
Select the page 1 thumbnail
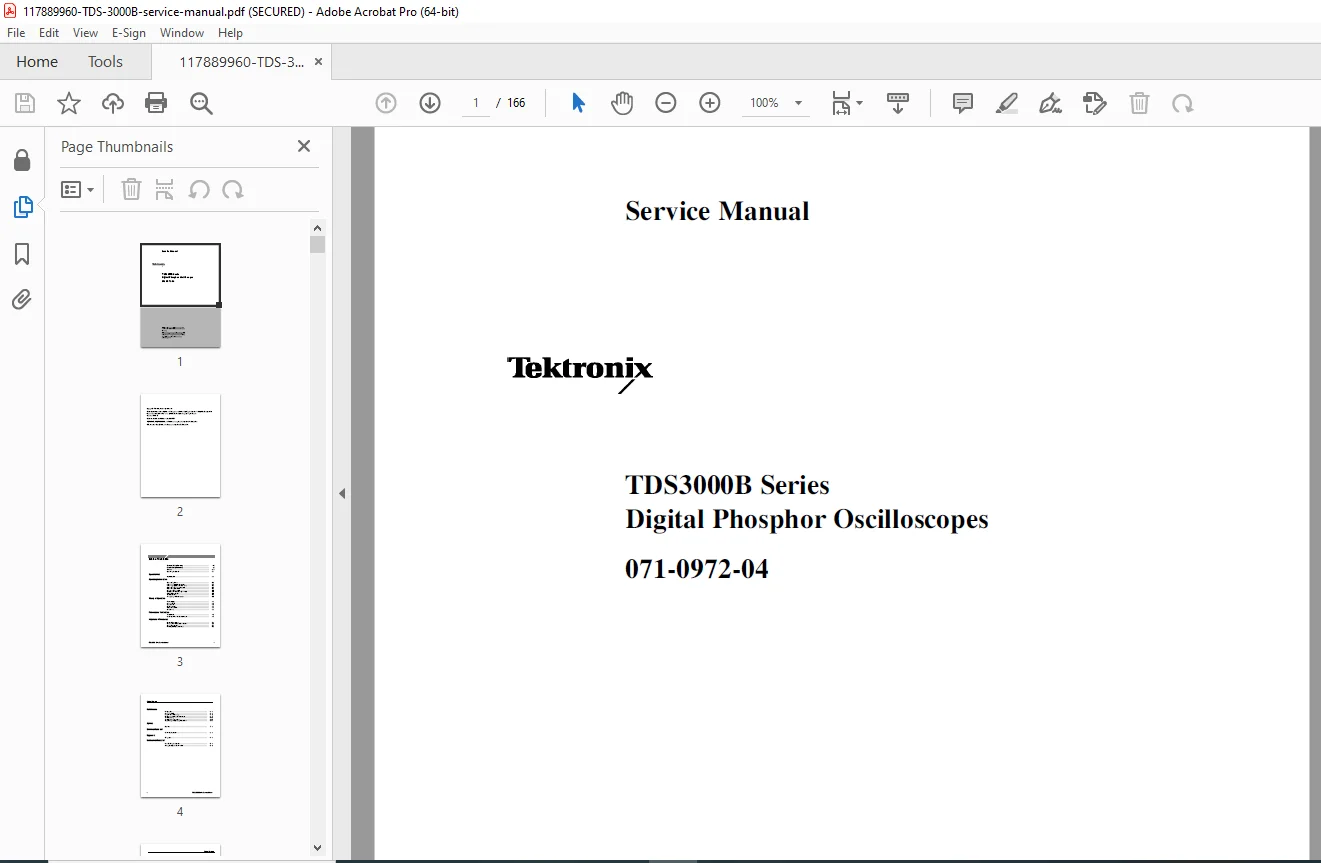(180, 295)
